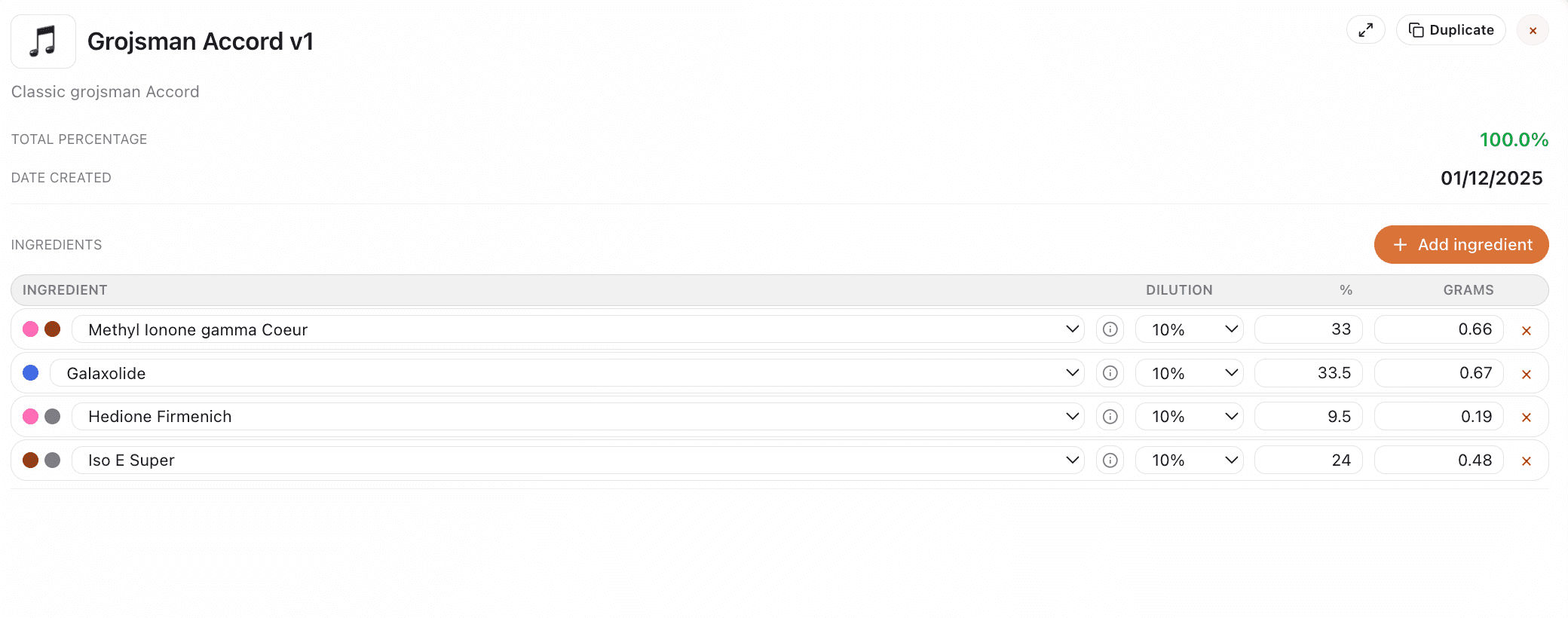Click the info icon for Iso E Super

[1110, 460]
